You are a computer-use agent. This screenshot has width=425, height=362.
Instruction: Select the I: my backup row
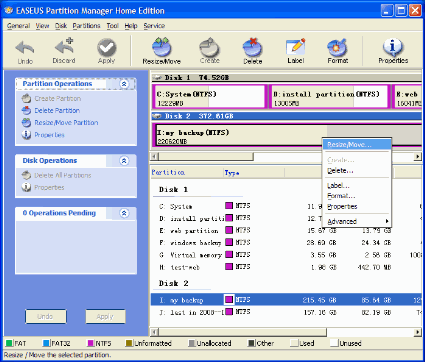286,300
